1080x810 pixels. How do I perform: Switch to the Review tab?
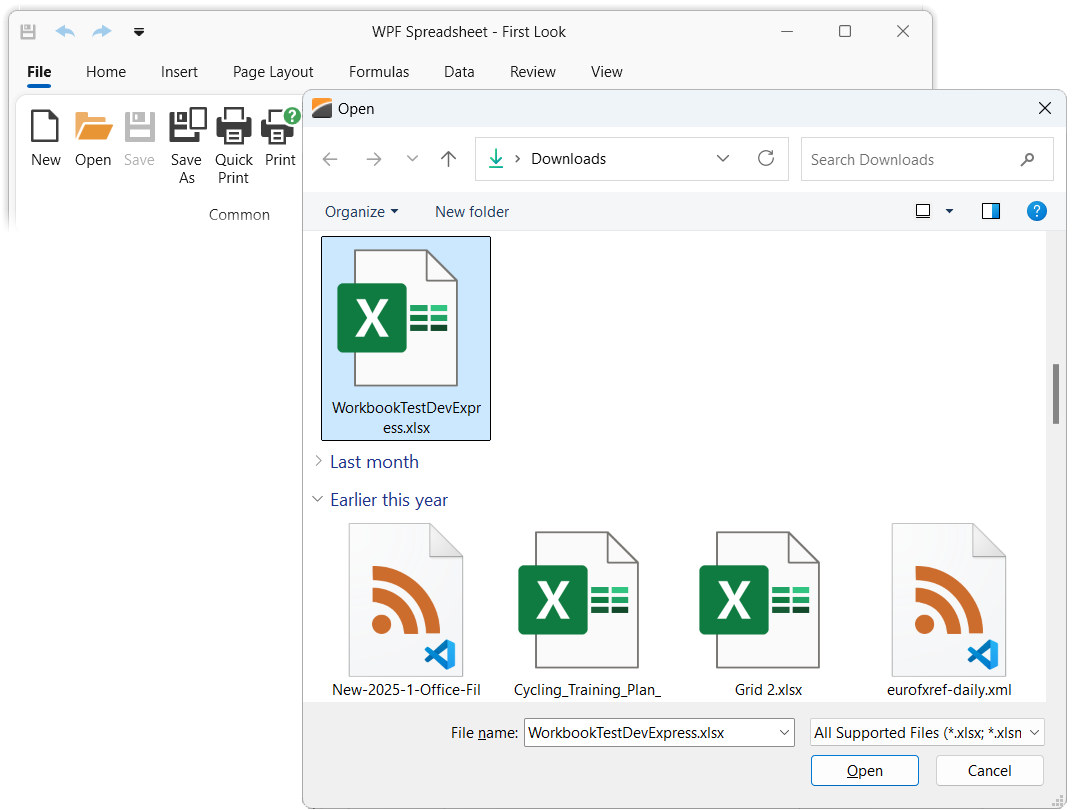click(532, 72)
